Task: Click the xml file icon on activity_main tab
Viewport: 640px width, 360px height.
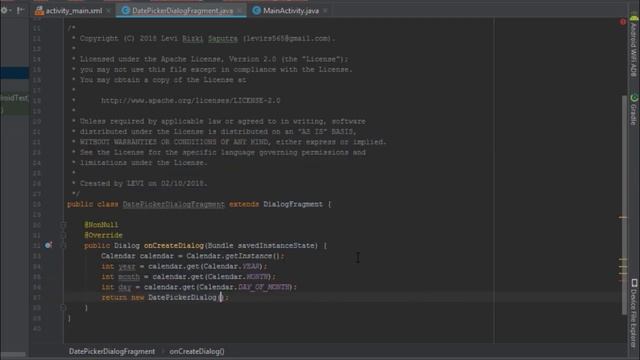Action: click(39, 11)
